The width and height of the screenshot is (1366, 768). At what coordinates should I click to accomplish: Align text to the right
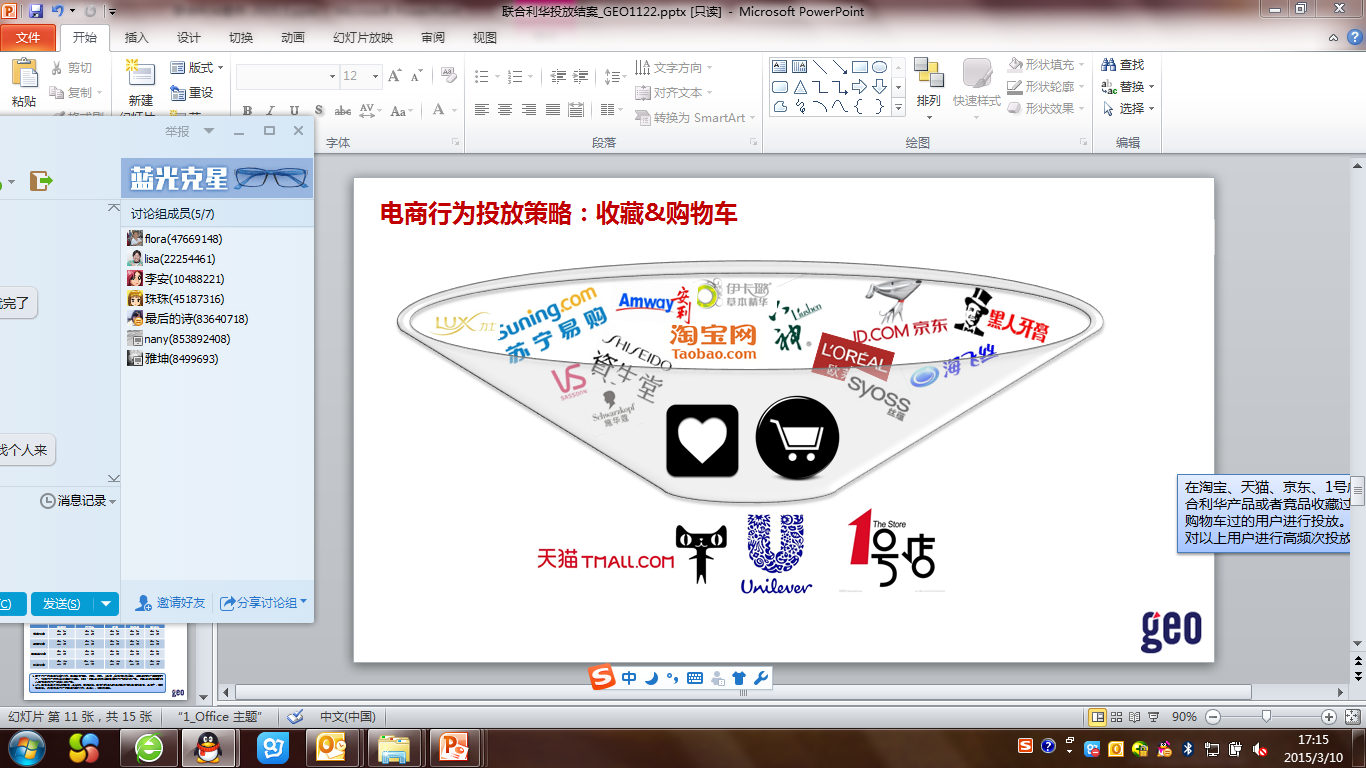528,110
